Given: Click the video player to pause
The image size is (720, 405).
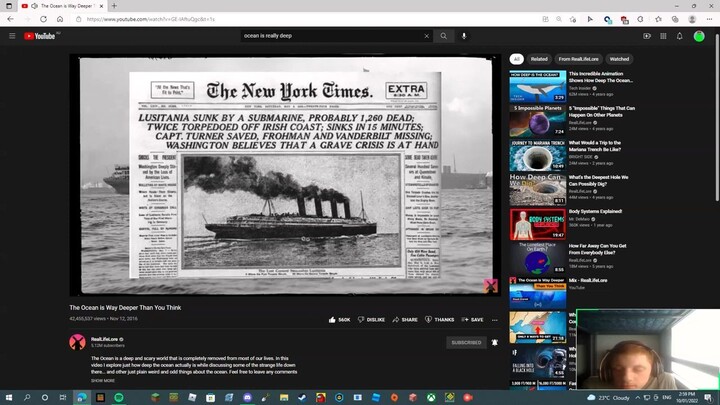Looking at the screenshot, I should coord(285,175).
